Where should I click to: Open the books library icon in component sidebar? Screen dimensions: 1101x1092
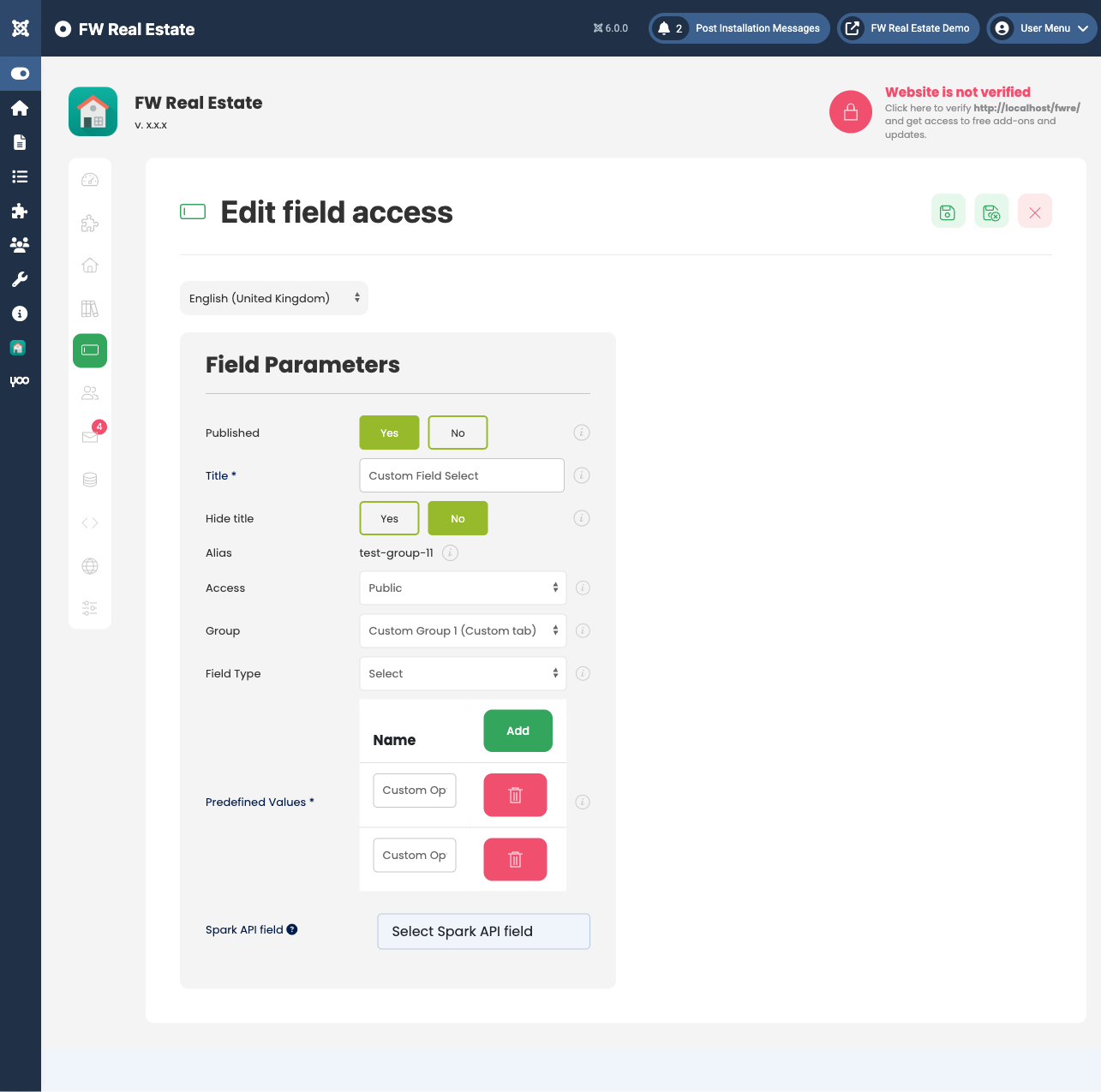(x=89, y=308)
